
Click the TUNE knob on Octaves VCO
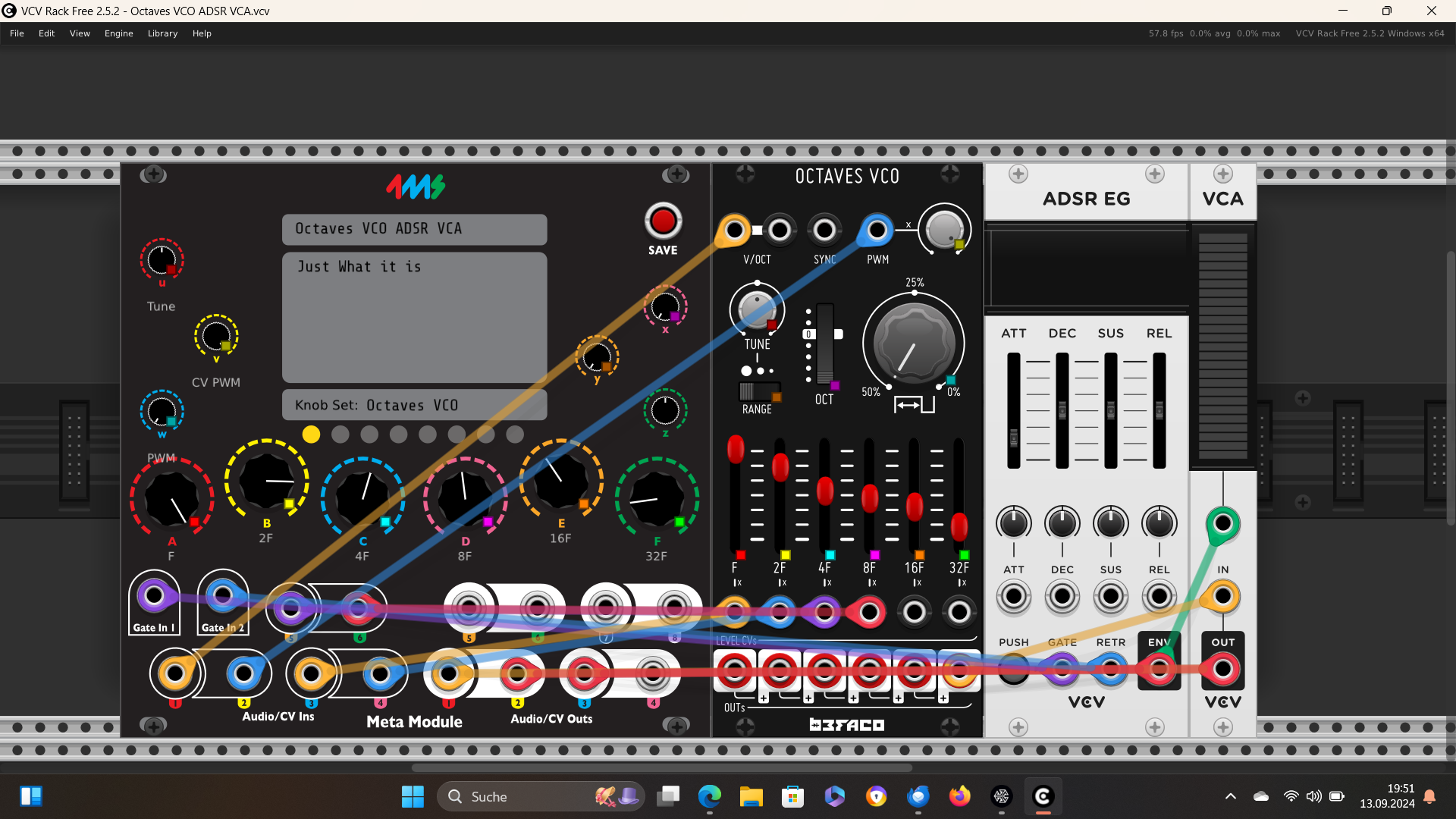tap(757, 309)
